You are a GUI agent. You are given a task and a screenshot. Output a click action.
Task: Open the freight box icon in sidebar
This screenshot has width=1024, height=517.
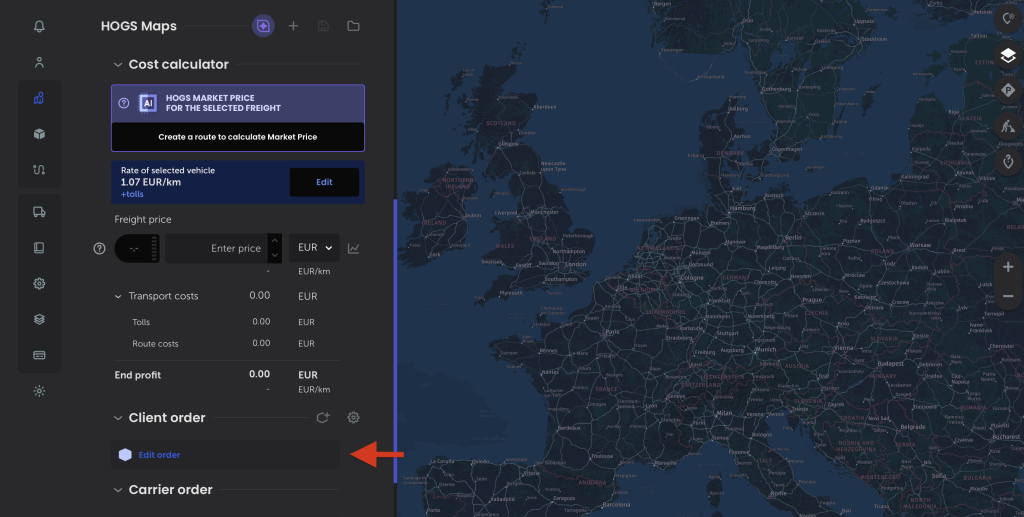39,134
